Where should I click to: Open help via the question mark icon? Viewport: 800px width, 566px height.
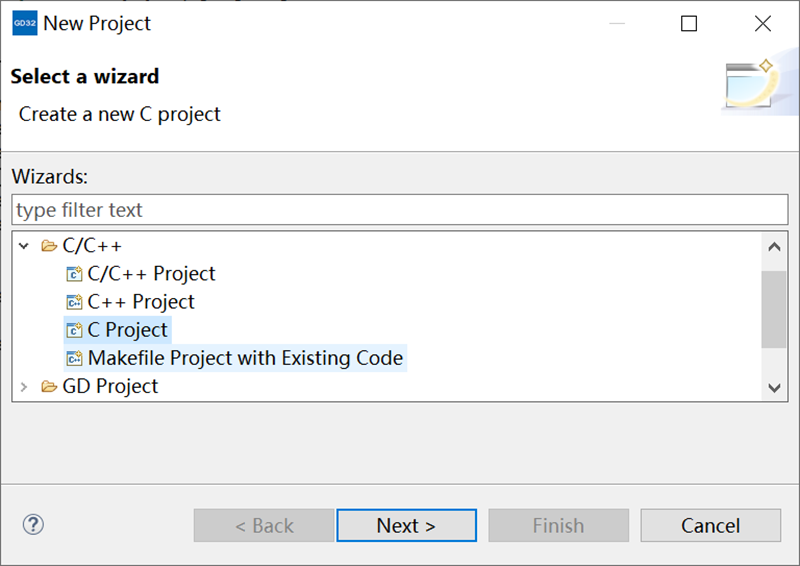click(33, 525)
